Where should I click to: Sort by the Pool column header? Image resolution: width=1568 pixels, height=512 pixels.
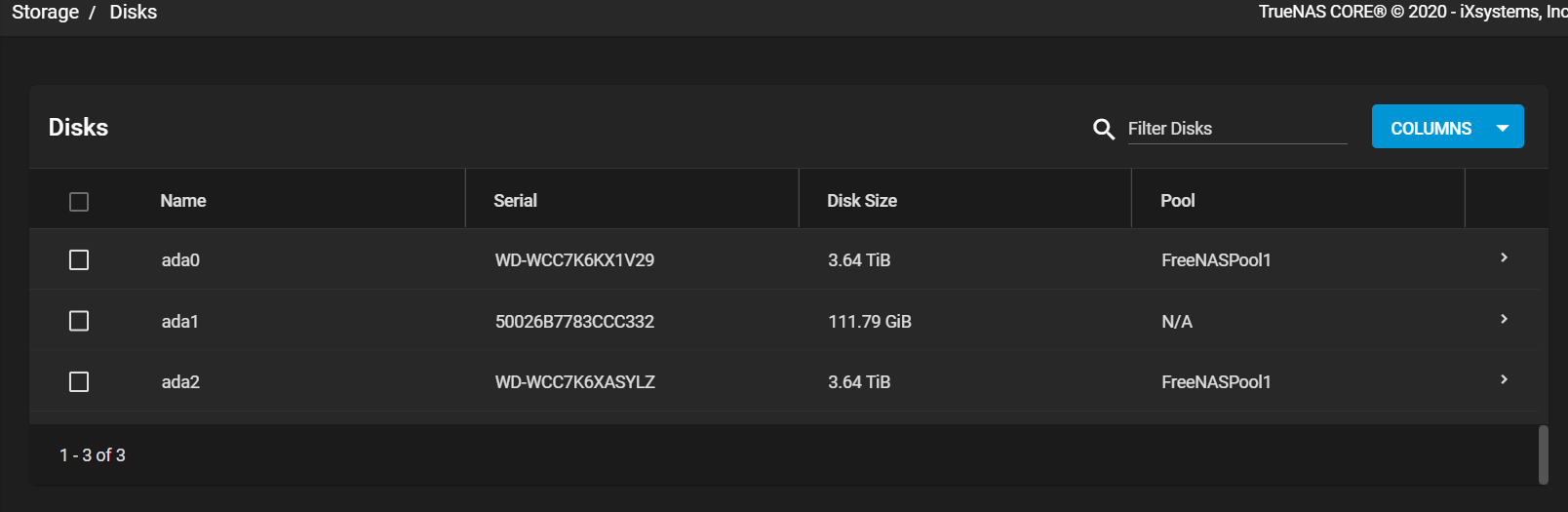(x=1177, y=201)
